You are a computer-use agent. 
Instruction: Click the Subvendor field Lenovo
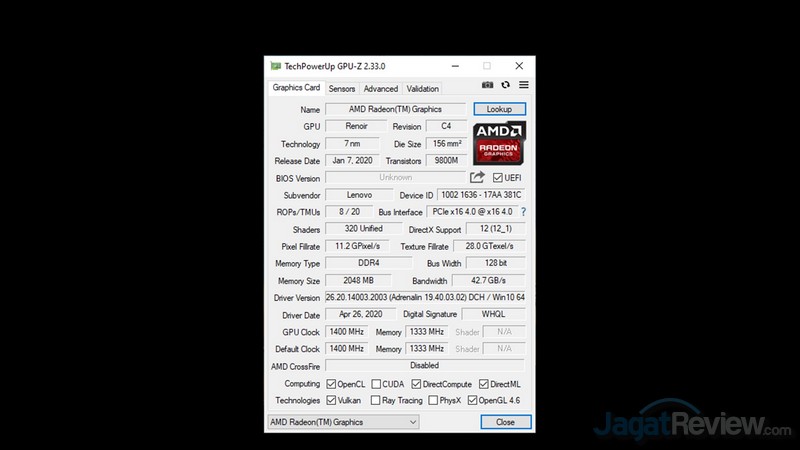point(359,195)
